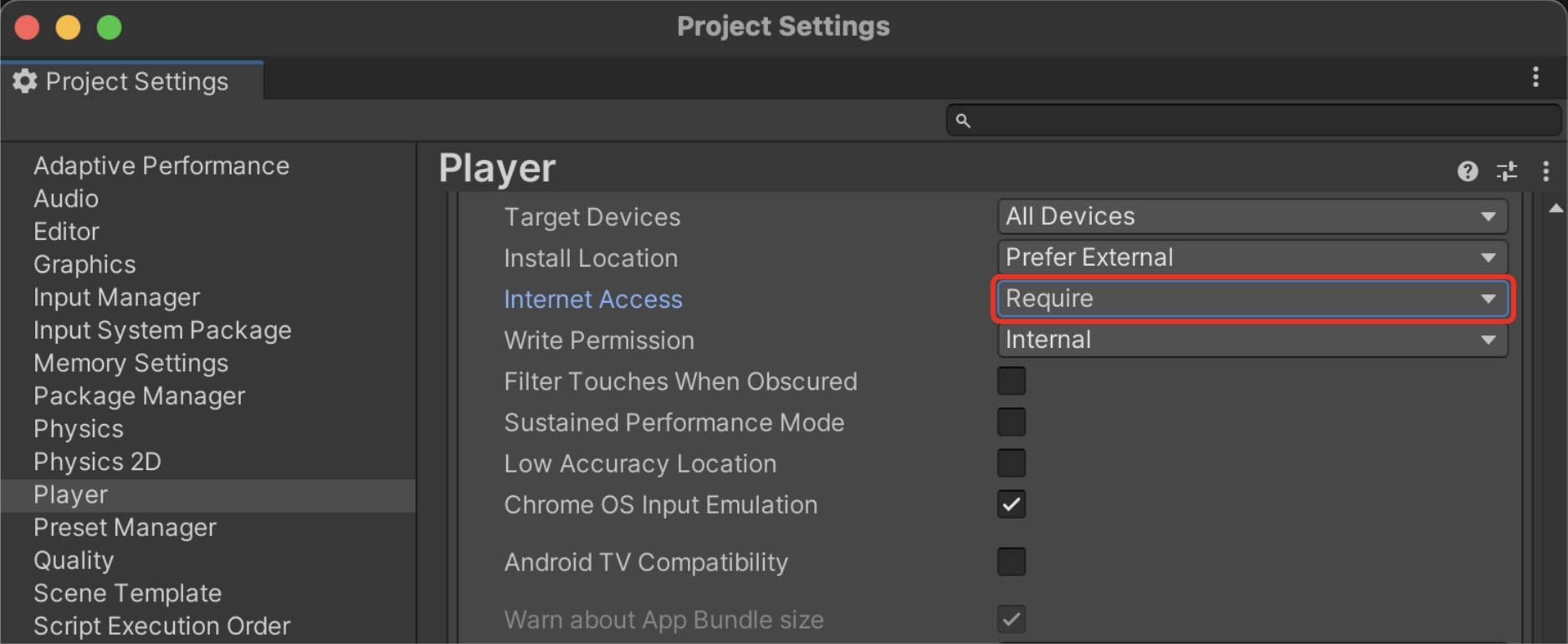The width and height of the screenshot is (1568, 644).
Task: Open the Player settings help icon
Action: coord(1468,171)
